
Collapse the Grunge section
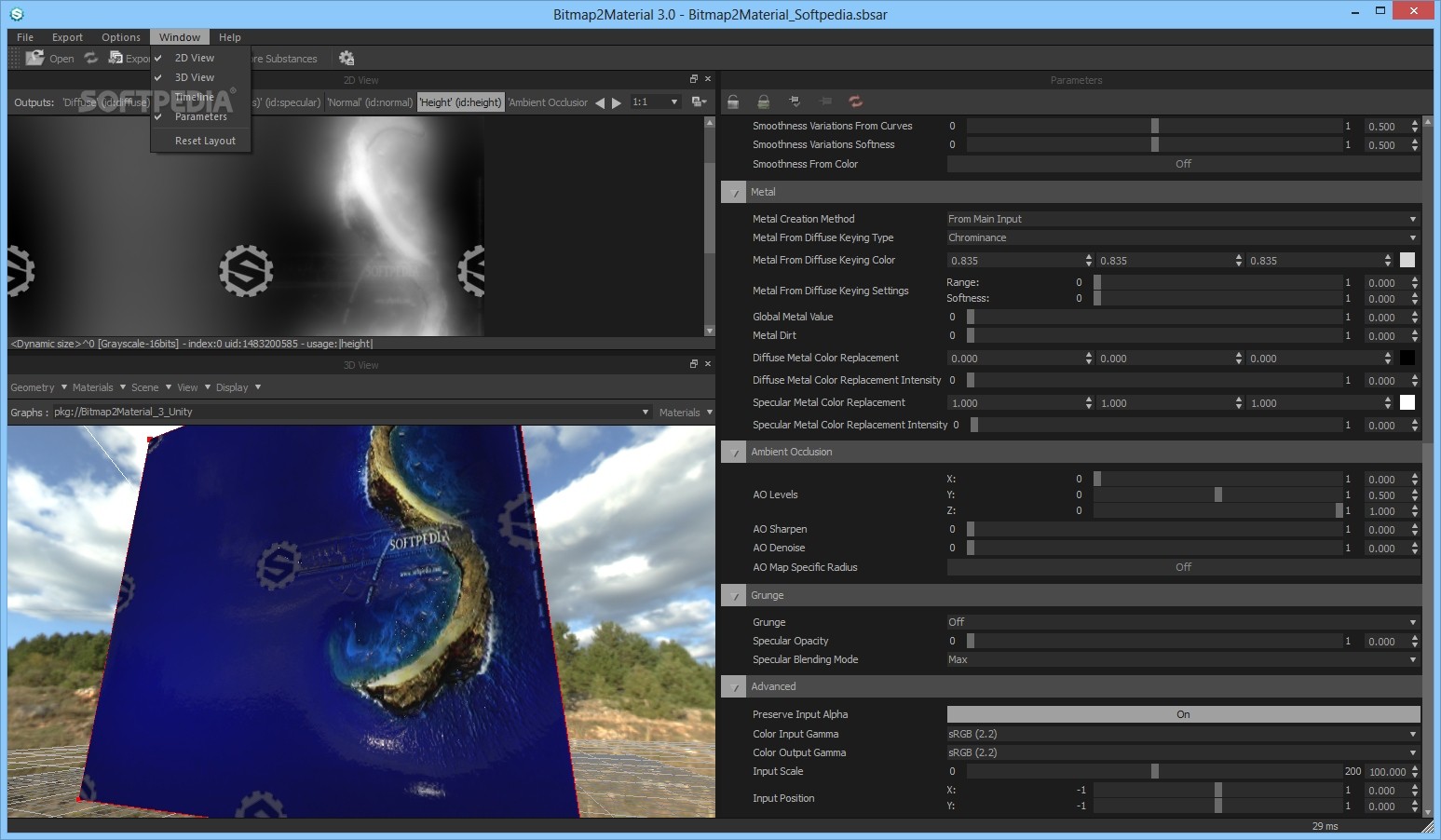click(735, 596)
